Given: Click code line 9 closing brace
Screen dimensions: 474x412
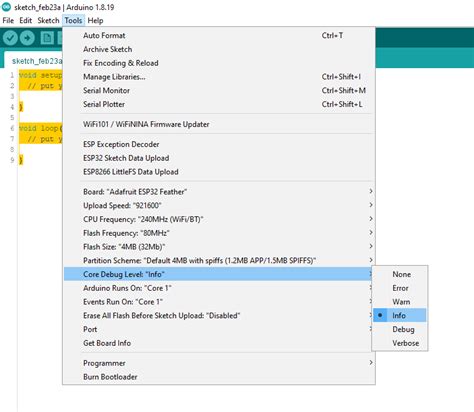Looking at the screenshot, I should tap(21, 160).
